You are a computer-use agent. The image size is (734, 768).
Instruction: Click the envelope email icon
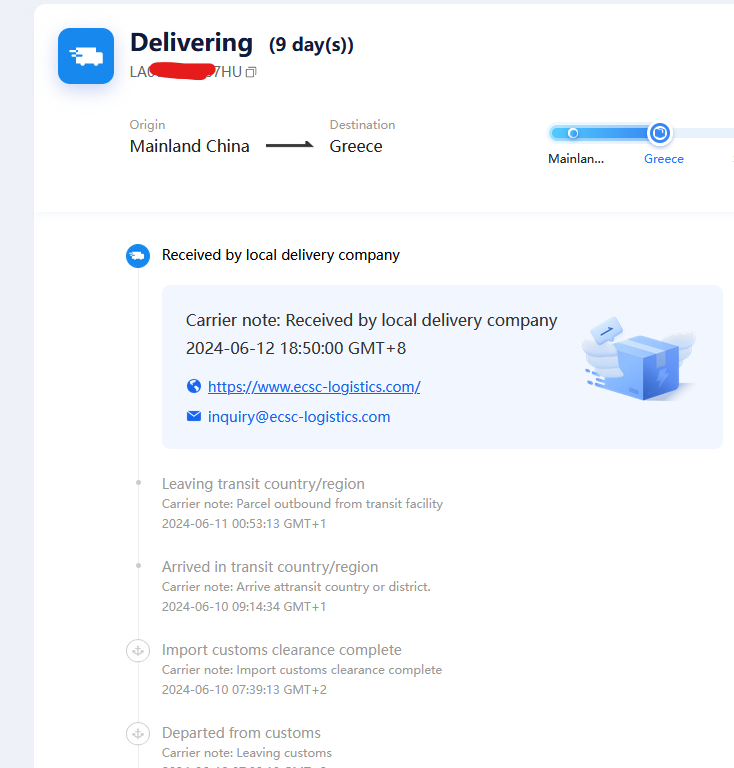[x=194, y=416]
